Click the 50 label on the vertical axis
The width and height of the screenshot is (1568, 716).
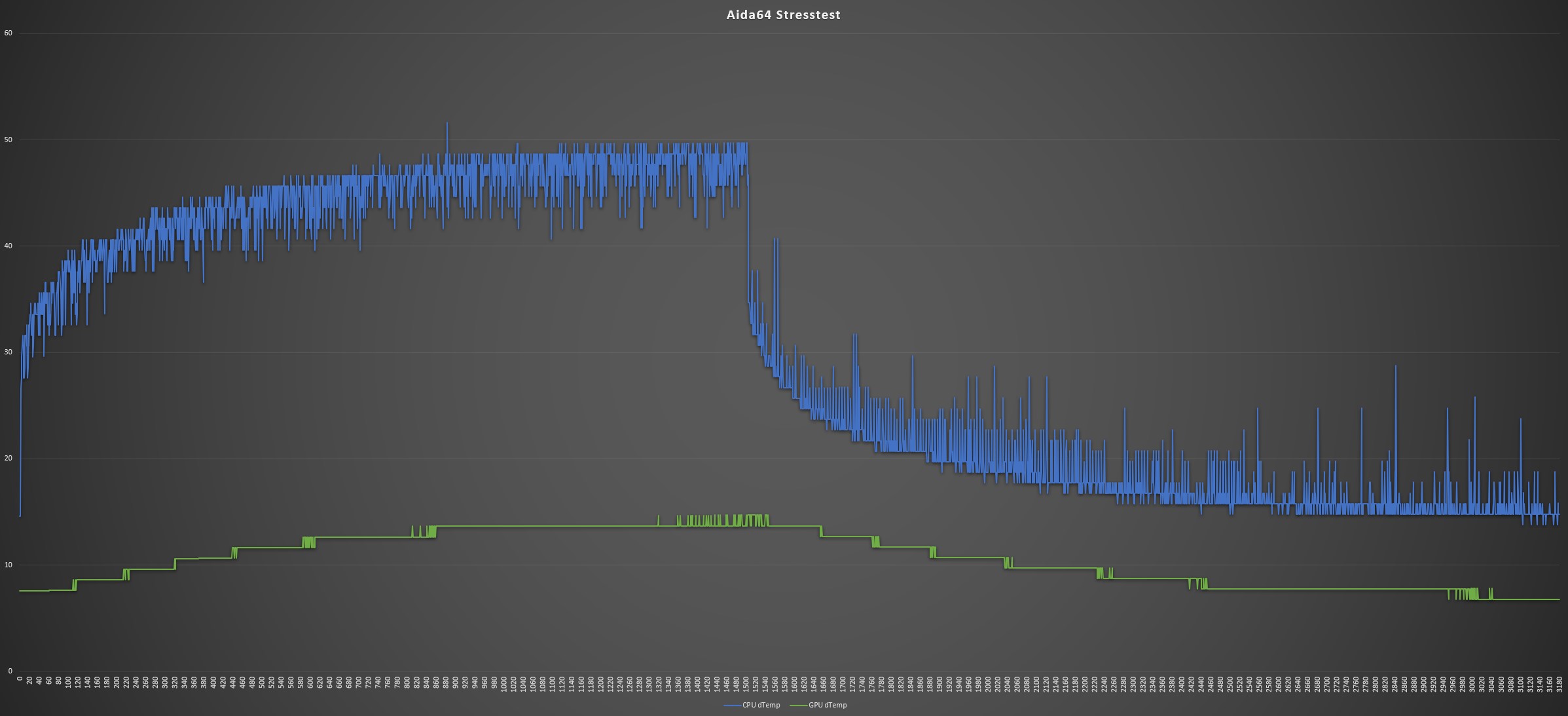coord(8,140)
